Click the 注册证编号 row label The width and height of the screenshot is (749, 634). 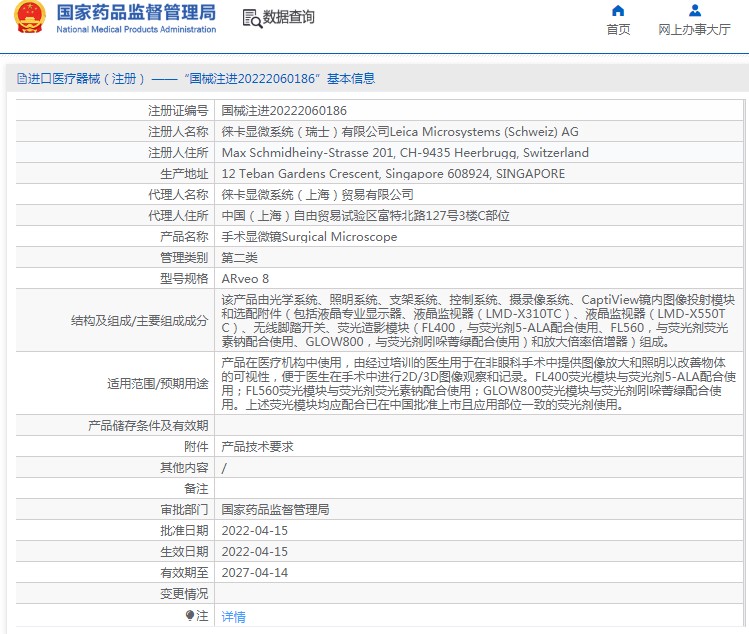click(178, 111)
